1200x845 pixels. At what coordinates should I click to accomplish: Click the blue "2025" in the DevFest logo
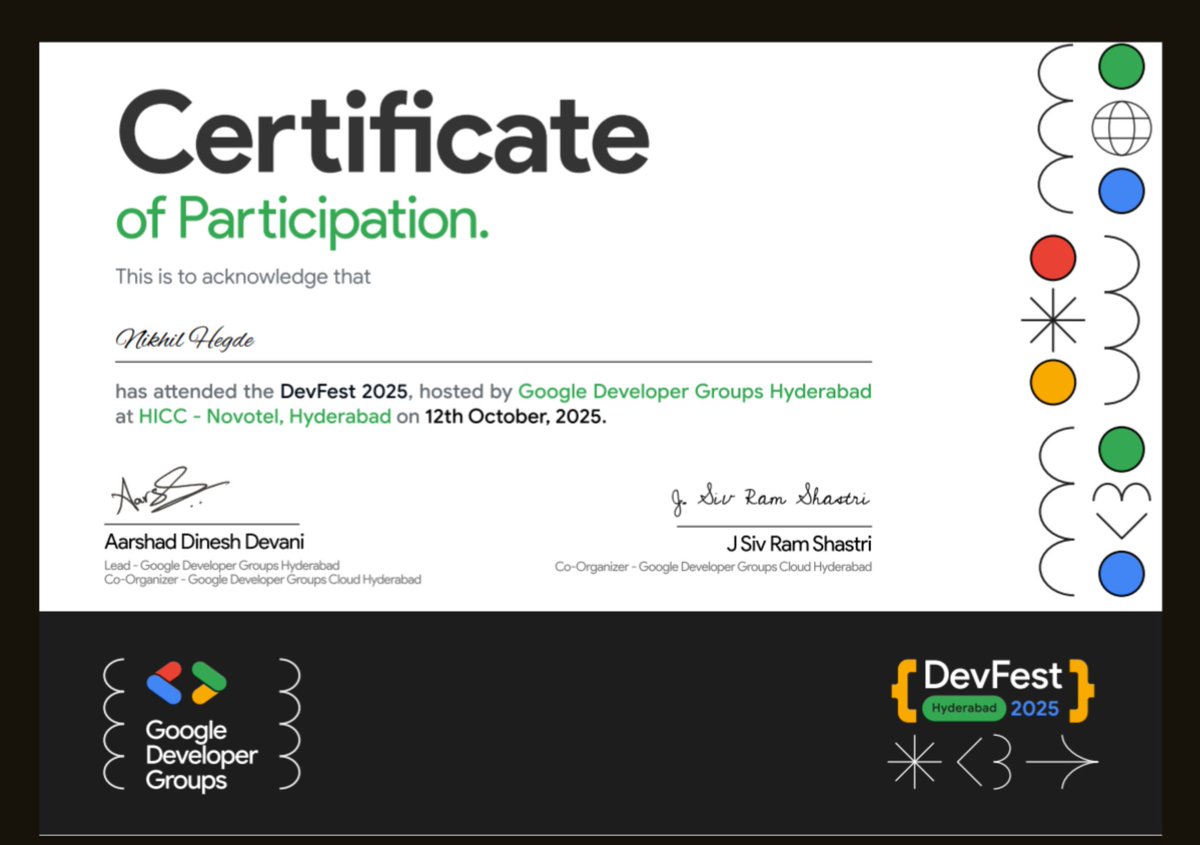(x=1034, y=709)
